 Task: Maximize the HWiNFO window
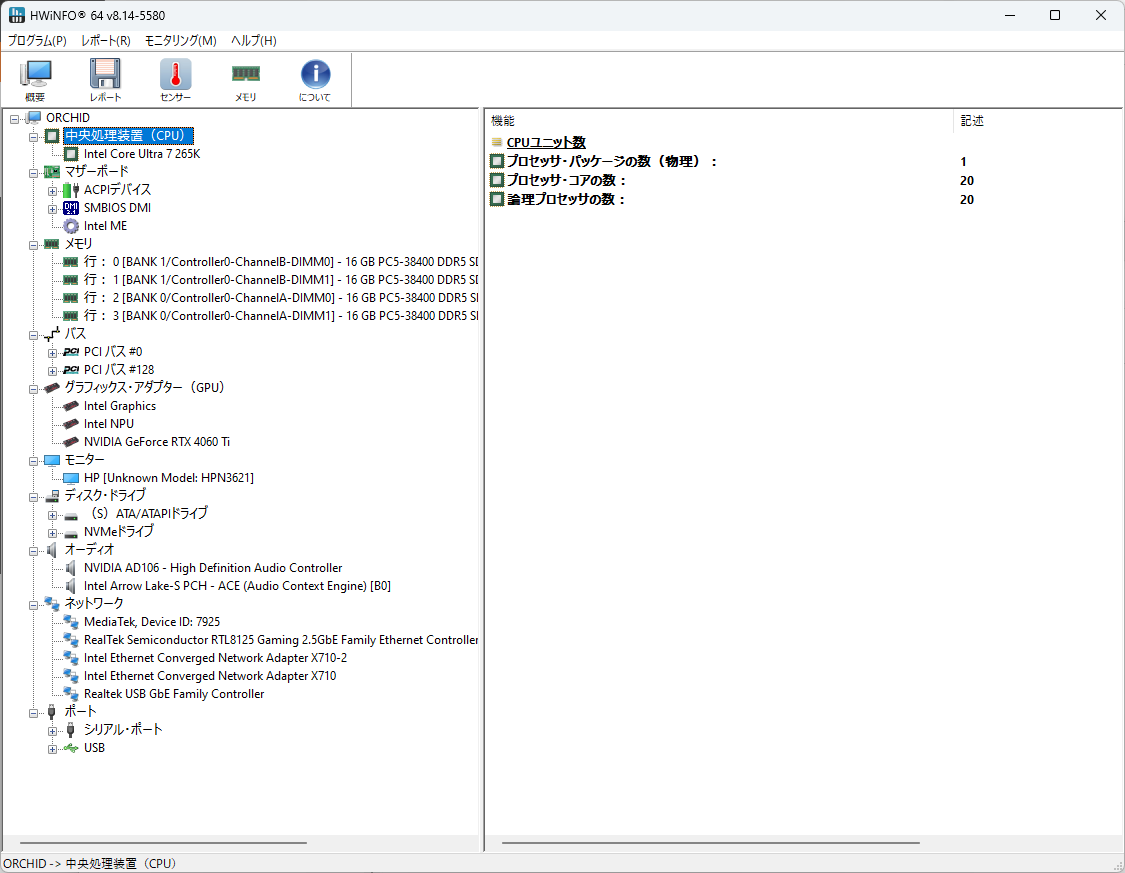[x=1055, y=15]
